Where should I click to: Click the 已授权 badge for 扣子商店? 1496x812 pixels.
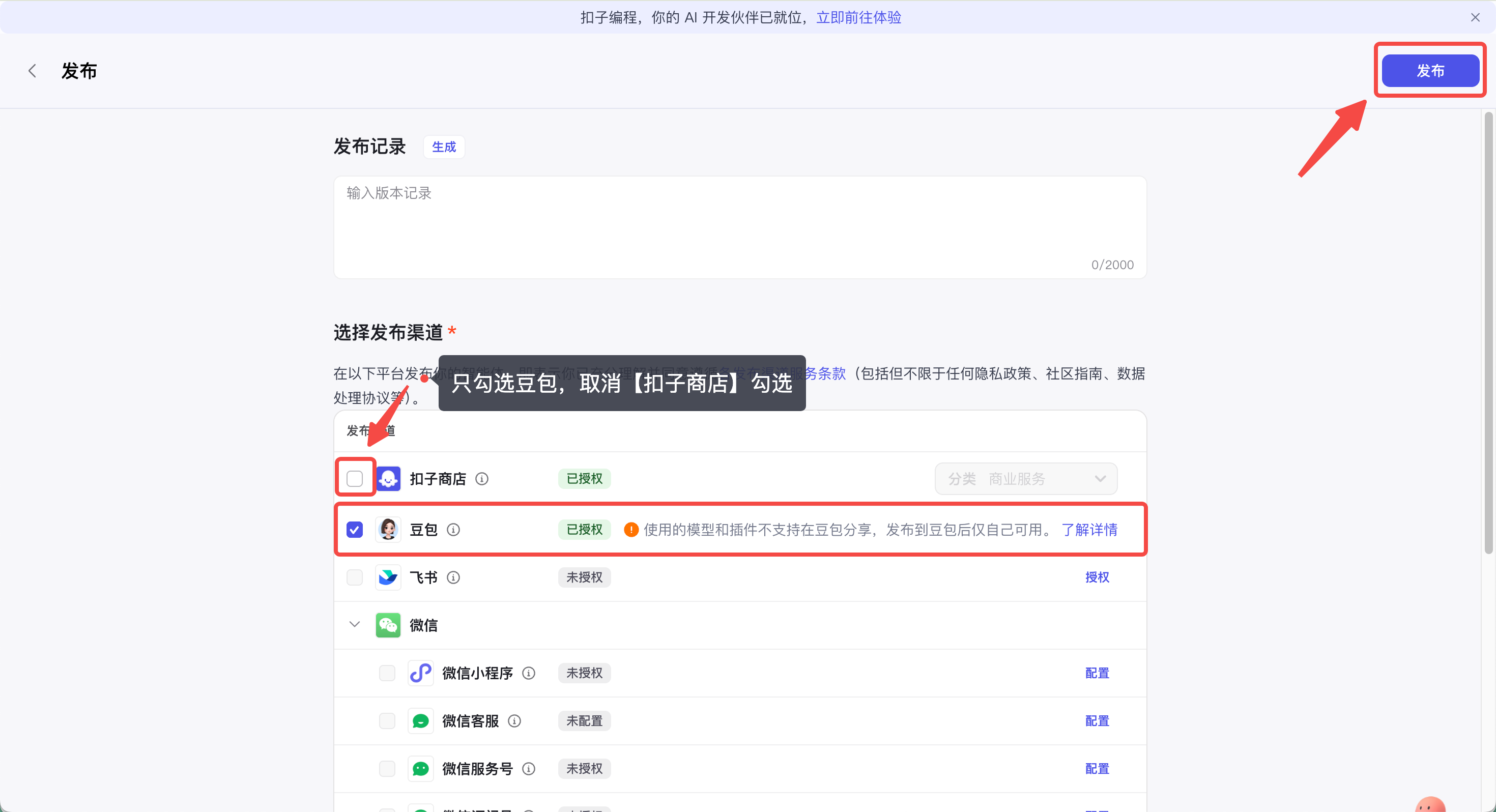click(584, 479)
